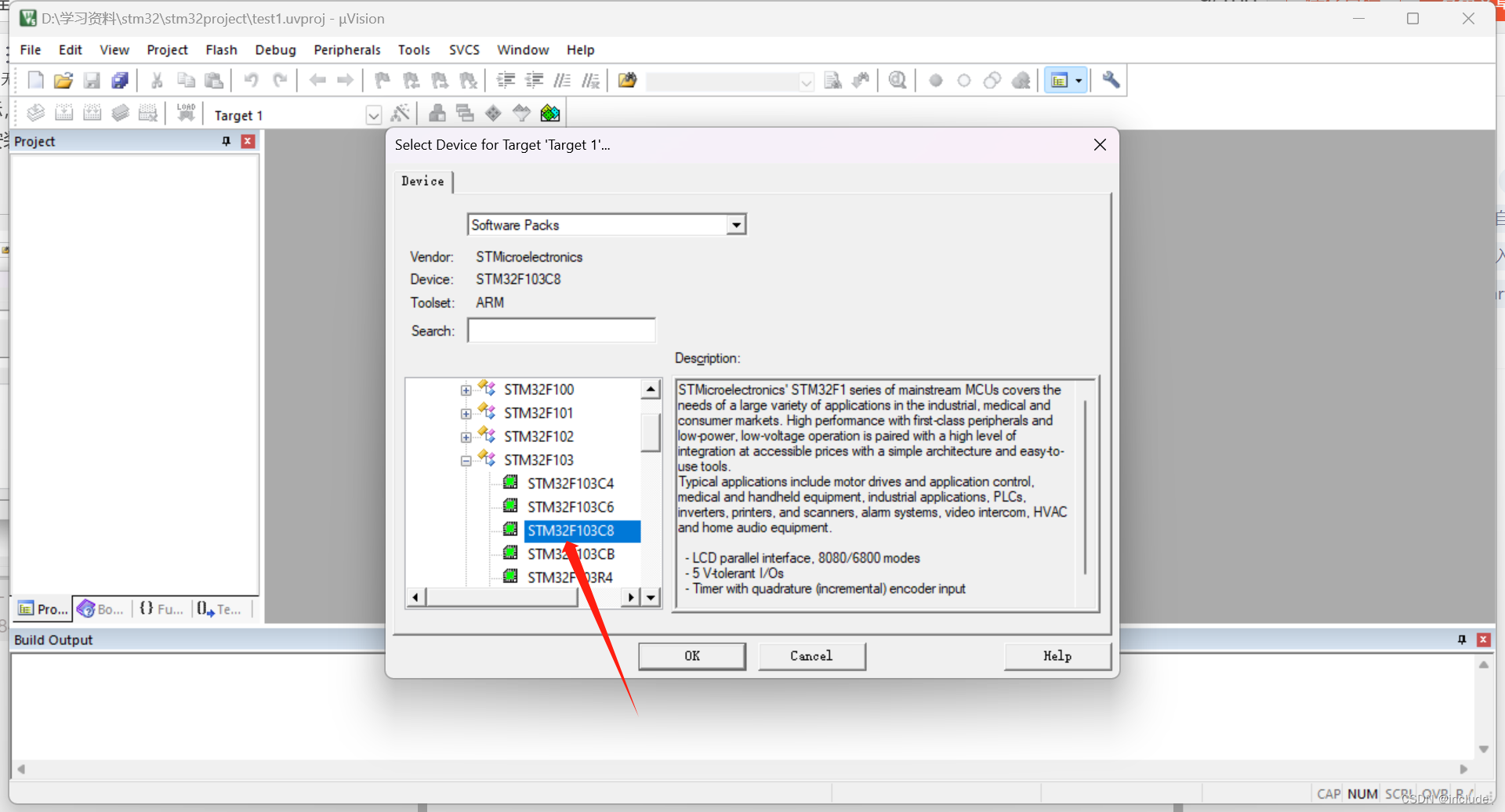Click Cancel in Select Device dialog
The height and width of the screenshot is (812, 1505).
pyautogui.click(x=811, y=656)
